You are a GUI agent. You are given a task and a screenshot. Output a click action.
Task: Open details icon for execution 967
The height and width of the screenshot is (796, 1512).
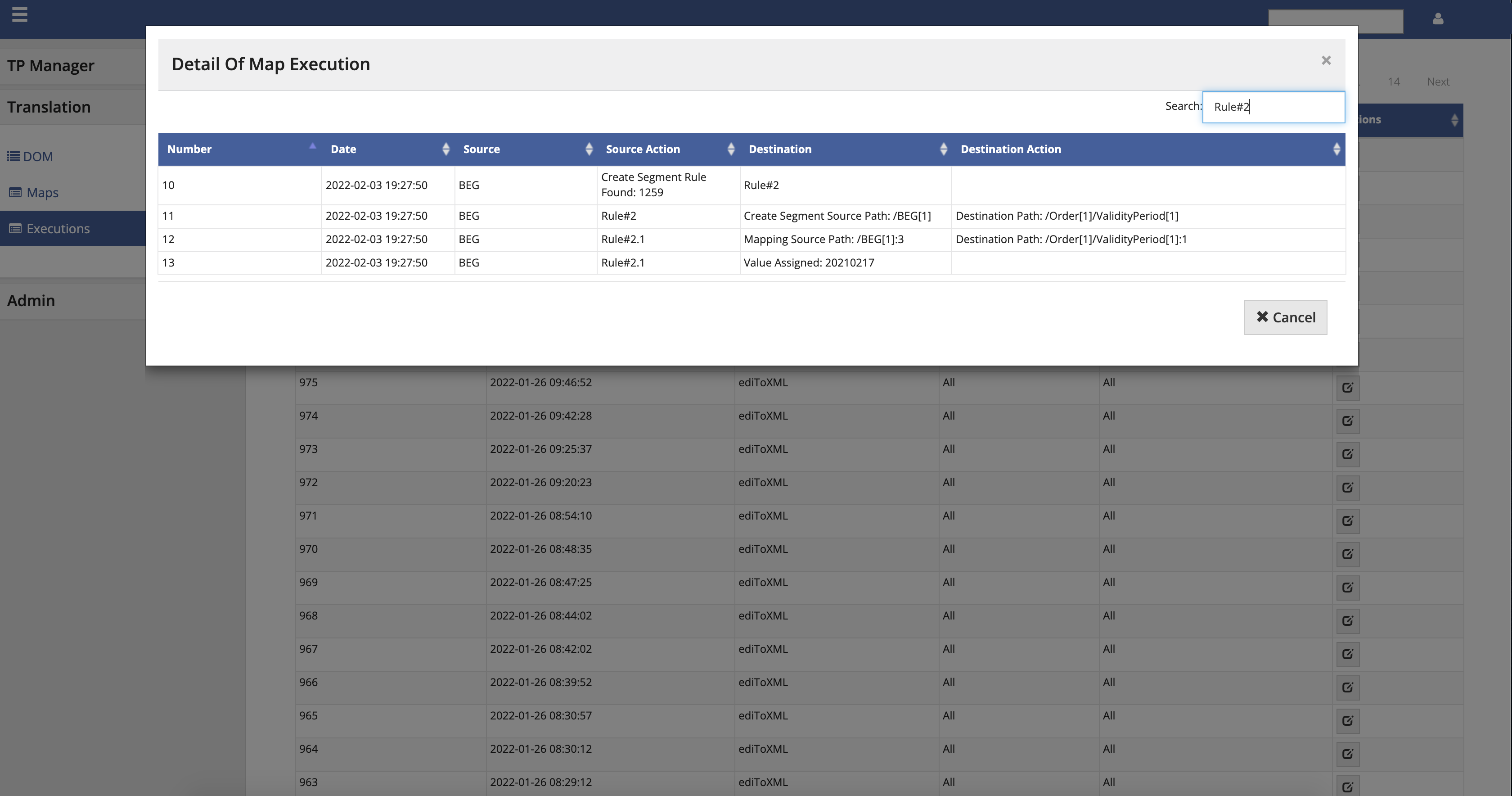click(1348, 655)
